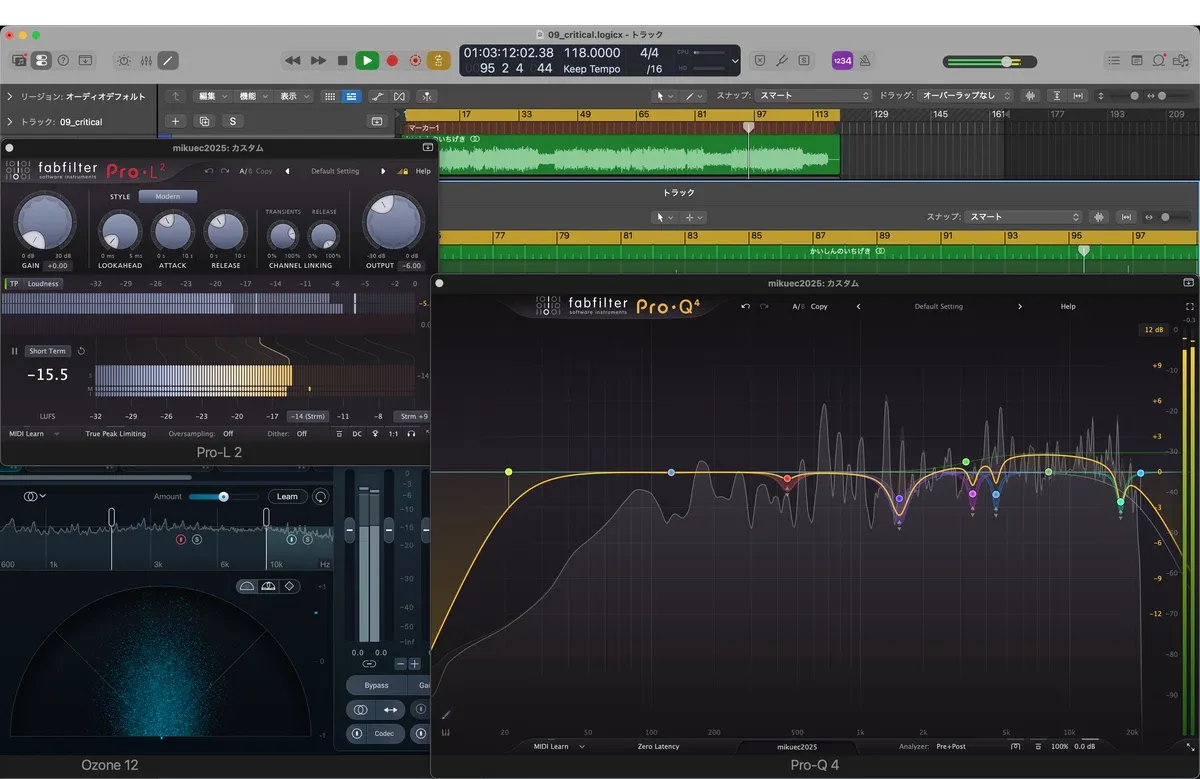This screenshot has height=779, width=1200.
Task: Expand the スナップ dropdown set to スマート
Action: 815,96
